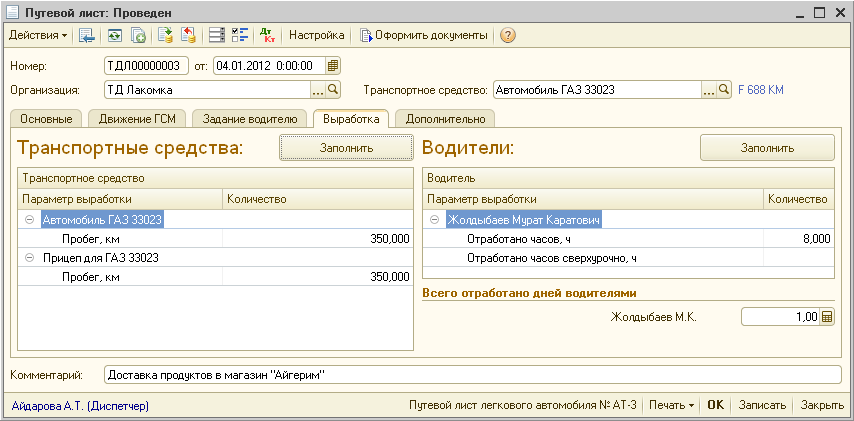Click ellipsis select button in Организация field
Viewport: 854px width, 421px height.
click(318, 90)
